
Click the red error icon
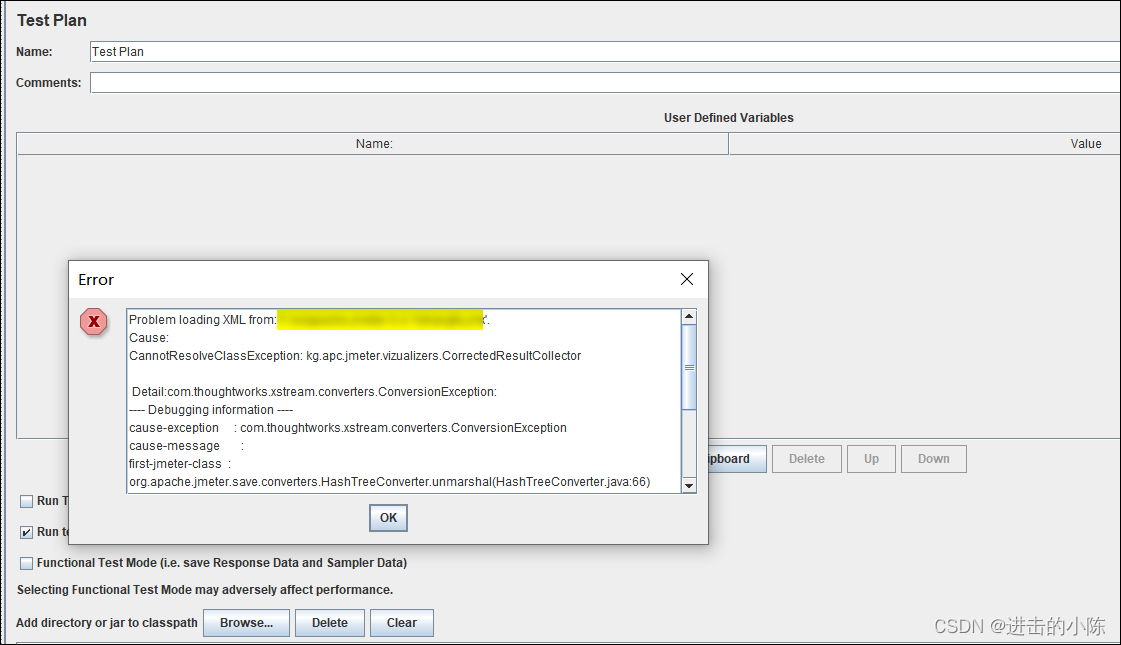[x=94, y=322]
